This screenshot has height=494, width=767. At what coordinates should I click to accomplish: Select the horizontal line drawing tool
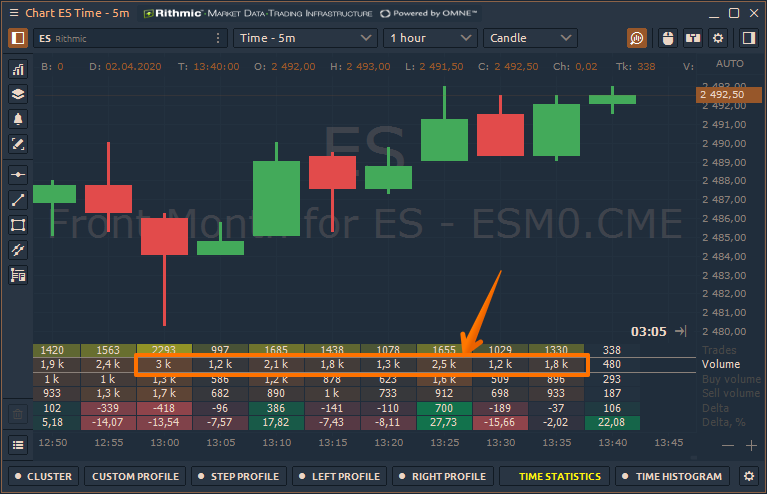click(17, 173)
